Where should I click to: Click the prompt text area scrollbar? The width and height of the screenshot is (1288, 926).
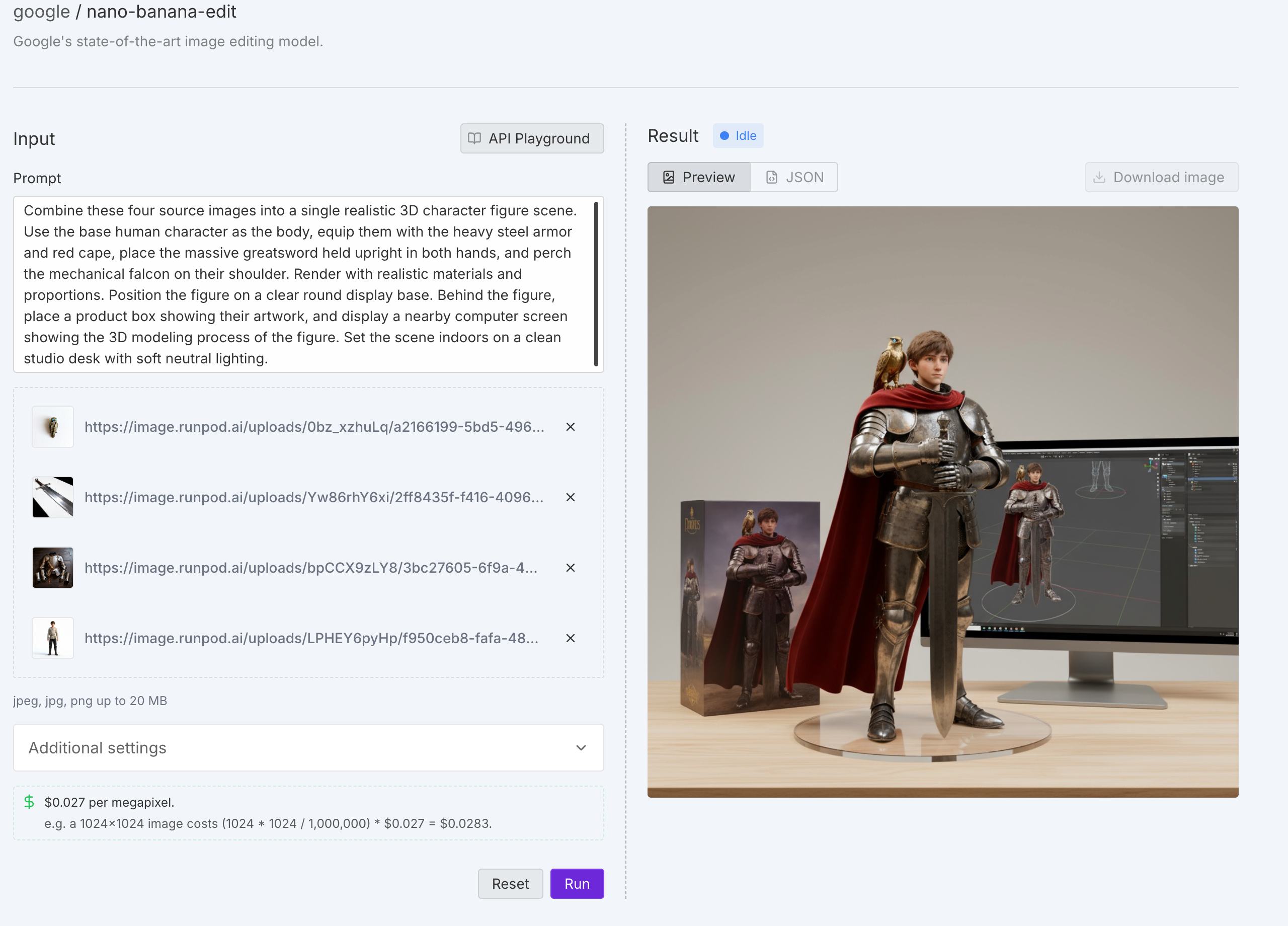click(596, 284)
